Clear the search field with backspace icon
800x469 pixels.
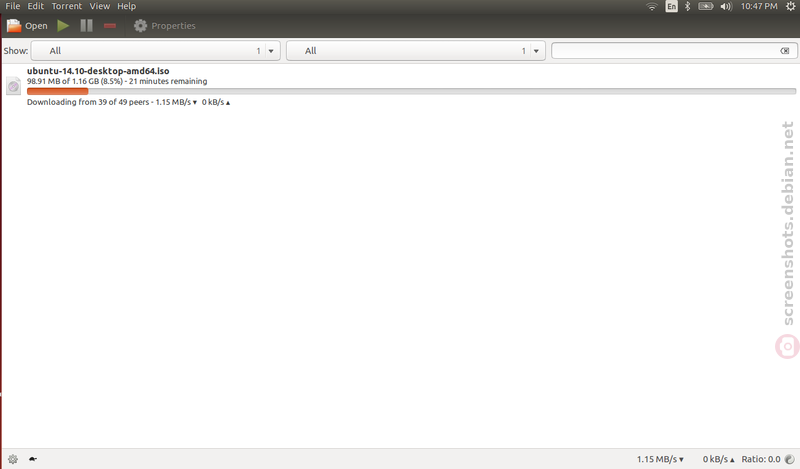click(x=785, y=51)
